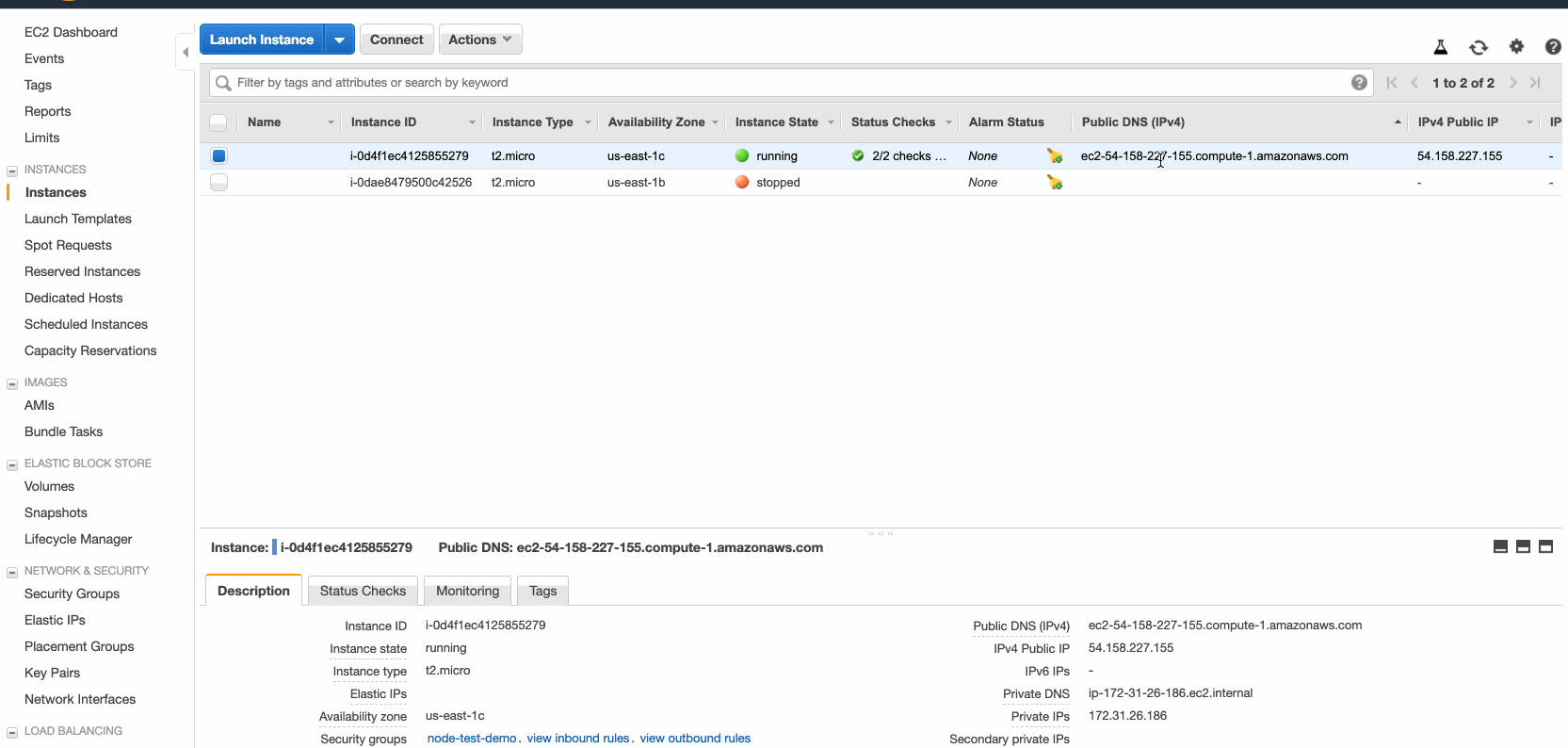Open the experiments flask icon

click(x=1440, y=46)
